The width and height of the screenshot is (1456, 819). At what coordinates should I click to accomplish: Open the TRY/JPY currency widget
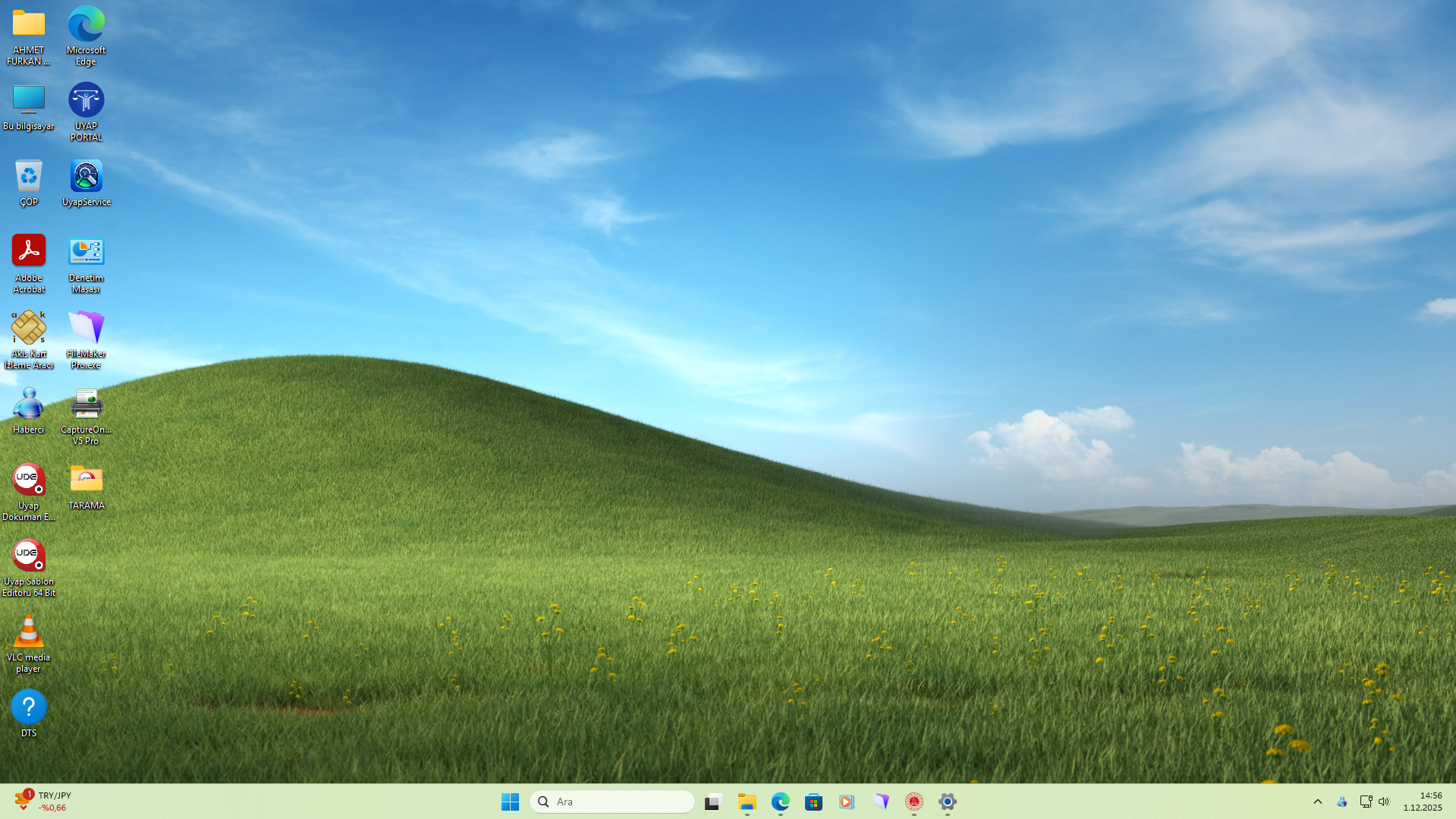click(x=42, y=802)
